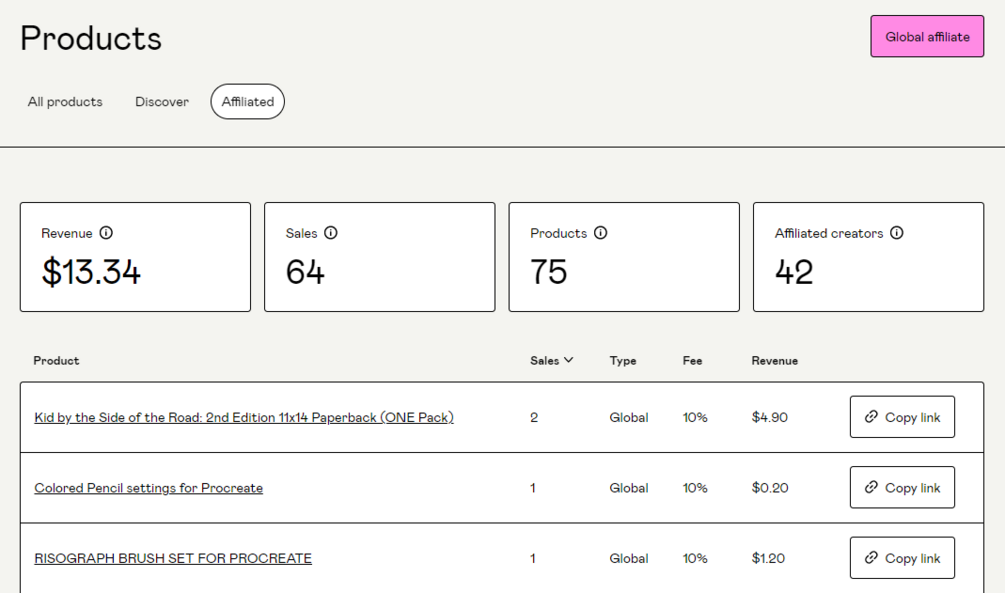Click the pink Global affiliate button
Image resolution: width=1005 pixels, height=593 pixels.
[927, 37]
